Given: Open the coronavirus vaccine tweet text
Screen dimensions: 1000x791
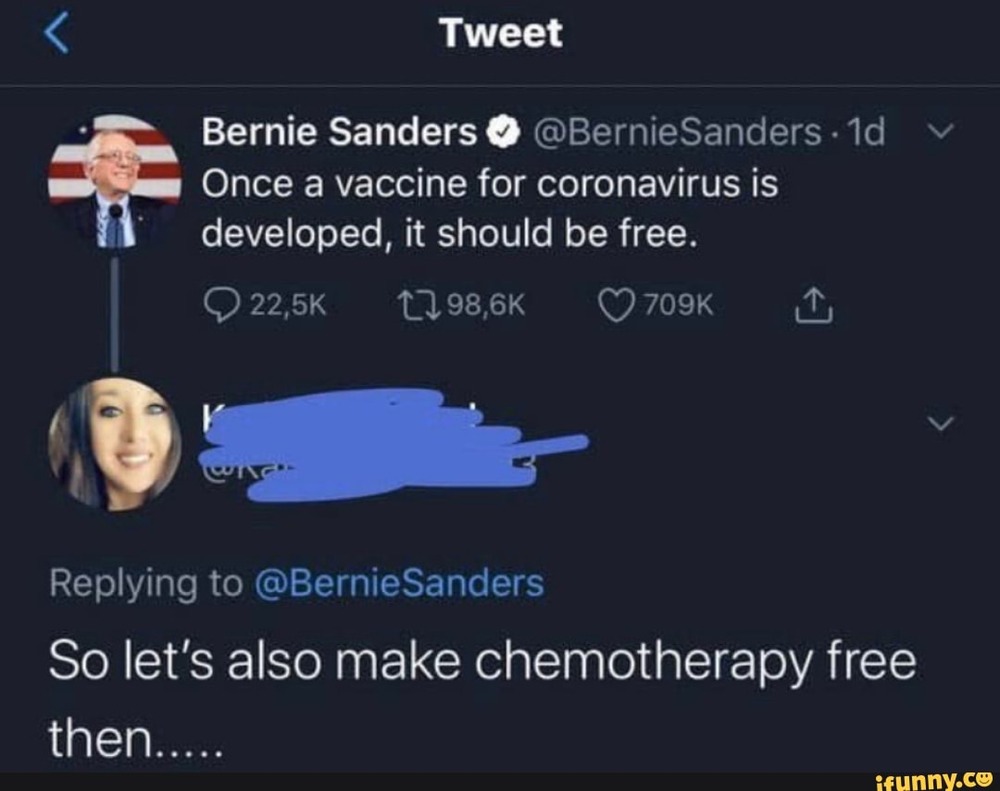Looking at the screenshot, I should [x=490, y=209].
